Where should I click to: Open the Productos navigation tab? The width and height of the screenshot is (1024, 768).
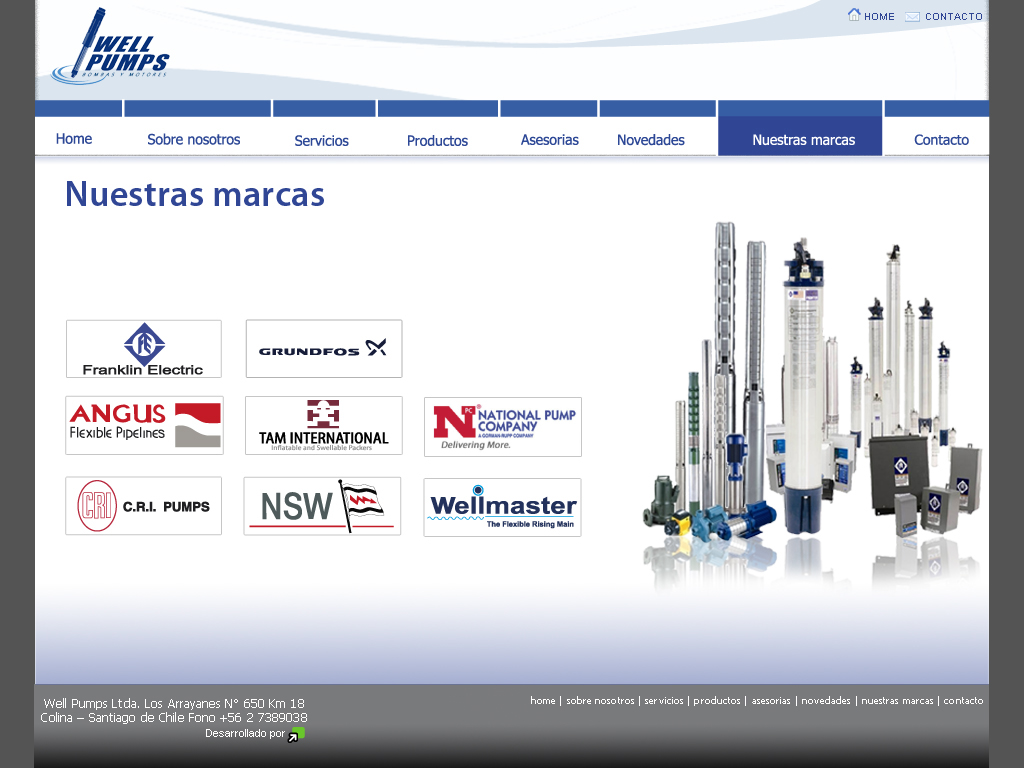click(x=437, y=141)
